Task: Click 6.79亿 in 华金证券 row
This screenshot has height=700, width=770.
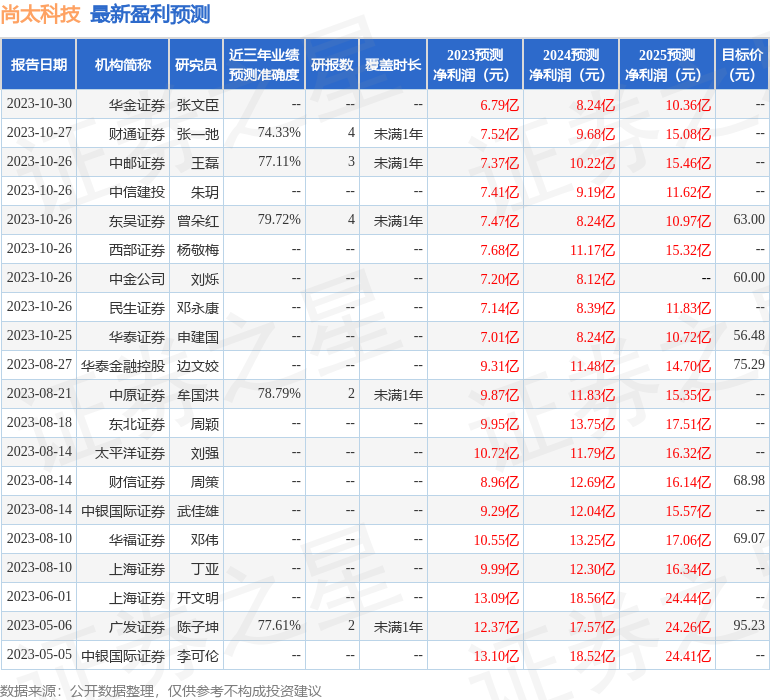Action: point(499,105)
